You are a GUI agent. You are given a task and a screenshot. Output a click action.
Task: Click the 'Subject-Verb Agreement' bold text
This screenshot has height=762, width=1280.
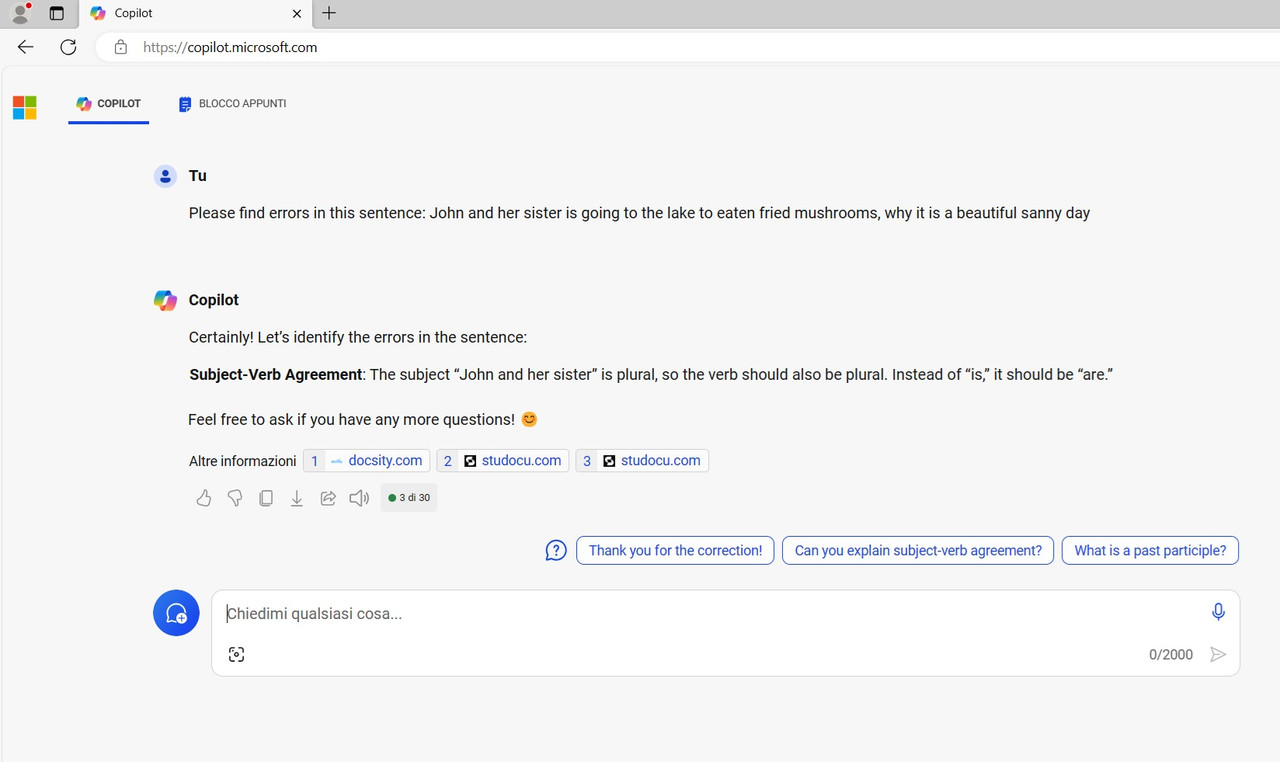click(276, 375)
